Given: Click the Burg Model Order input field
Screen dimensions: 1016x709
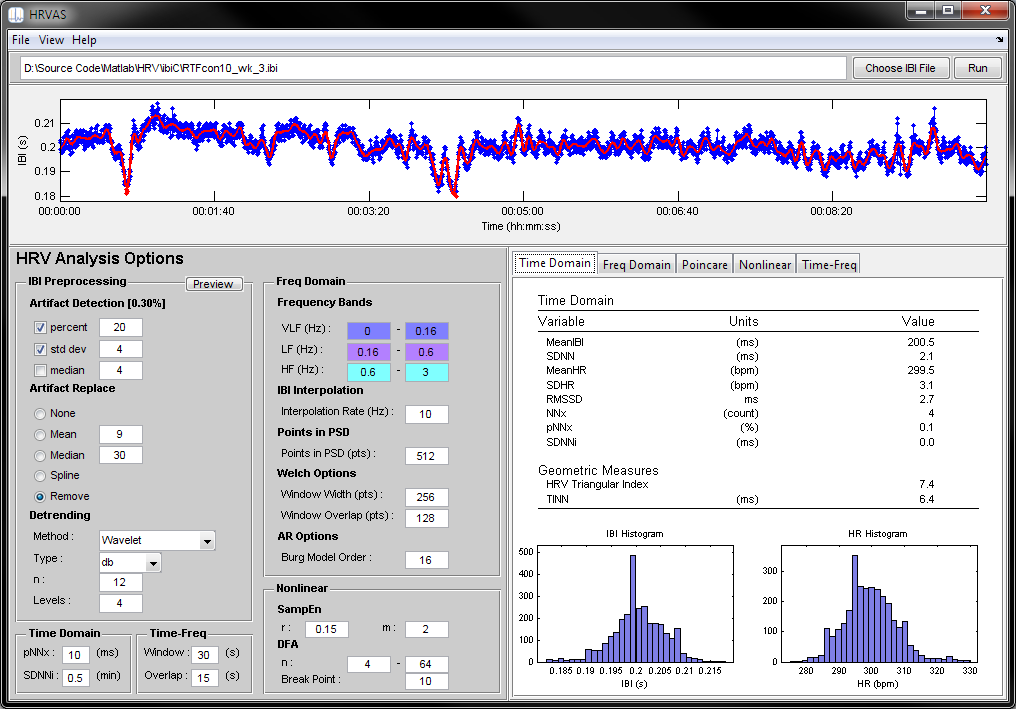Looking at the screenshot, I should pos(426,560).
